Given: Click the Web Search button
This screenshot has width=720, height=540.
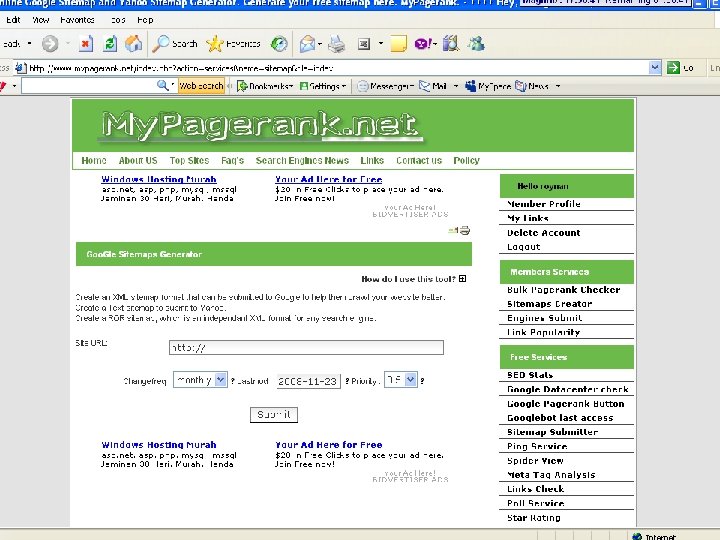Looking at the screenshot, I should click(201, 86).
